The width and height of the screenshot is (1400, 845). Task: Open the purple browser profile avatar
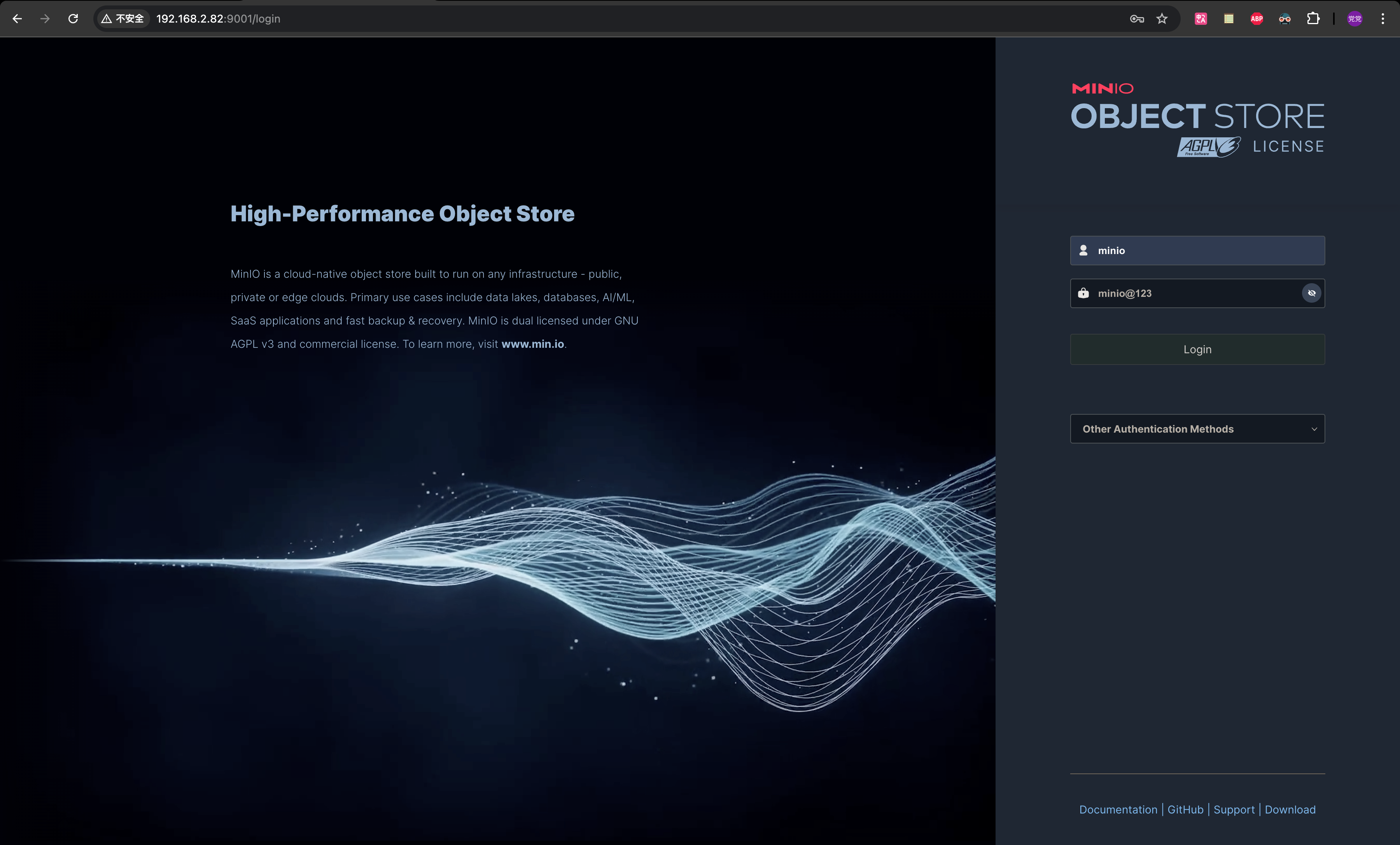(x=1354, y=19)
